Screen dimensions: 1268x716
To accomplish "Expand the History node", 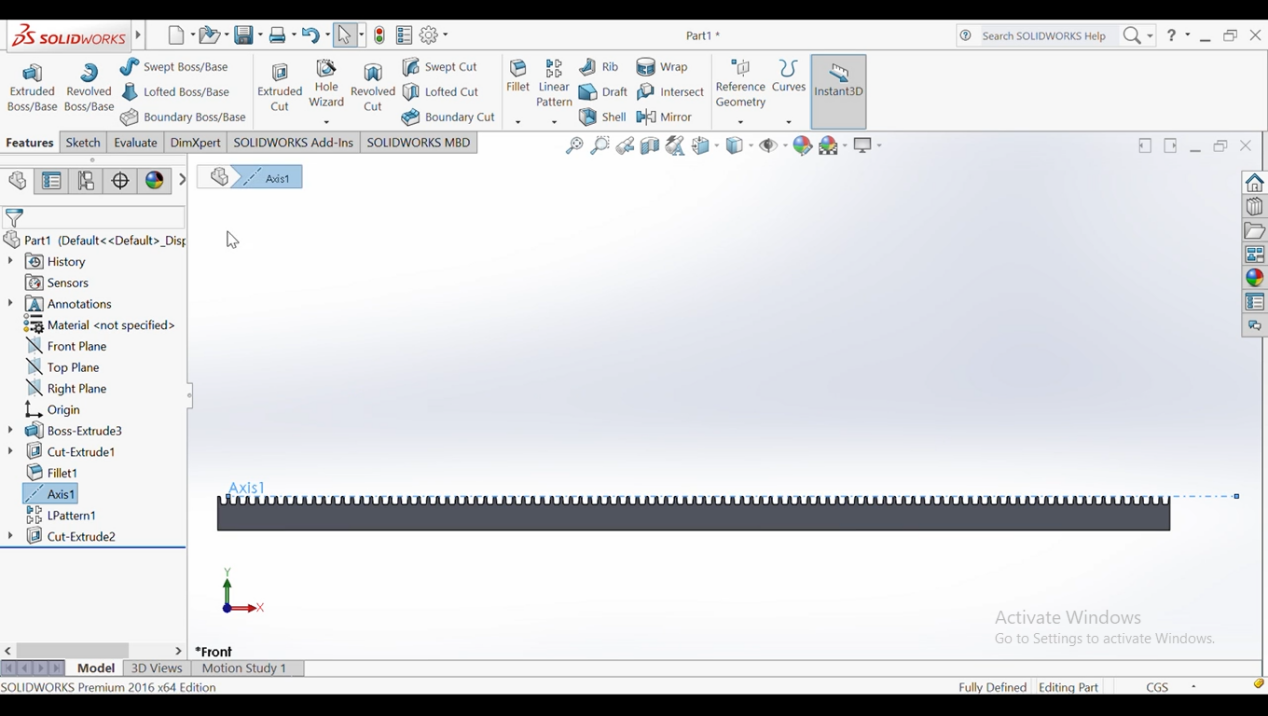I will tap(10, 262).
